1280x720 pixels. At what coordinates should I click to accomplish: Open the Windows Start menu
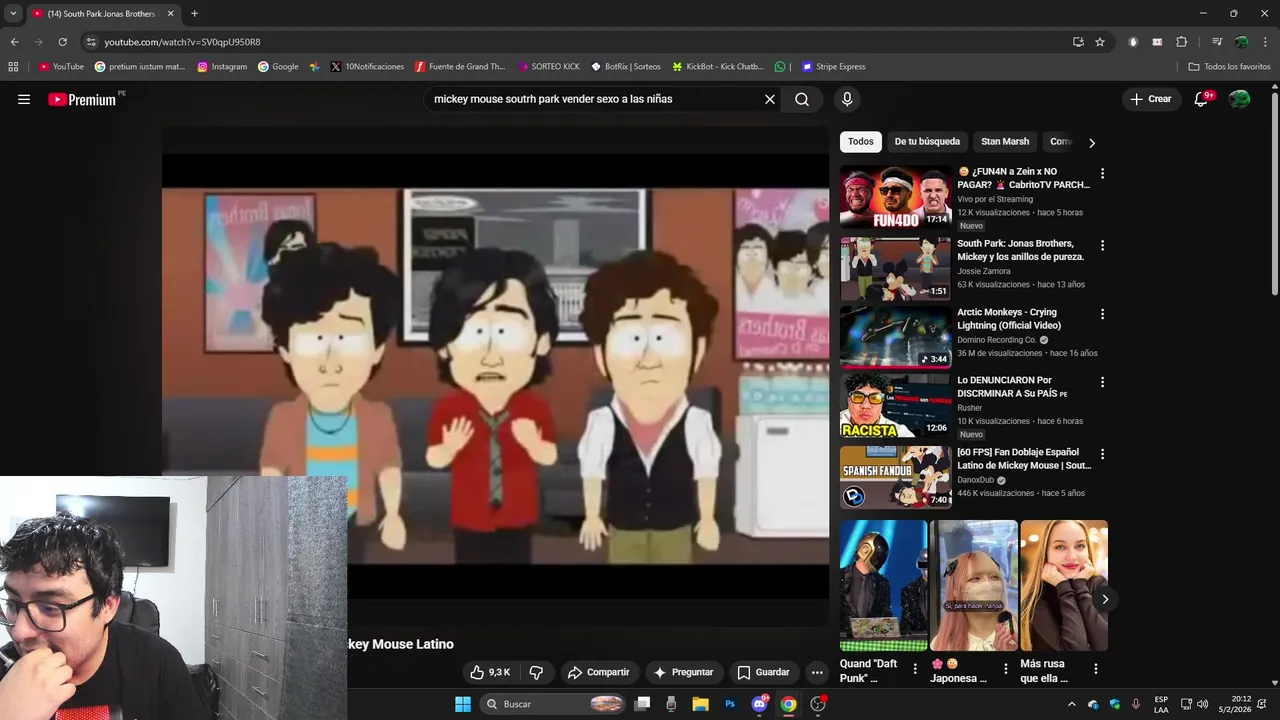[x=463, y=704]
